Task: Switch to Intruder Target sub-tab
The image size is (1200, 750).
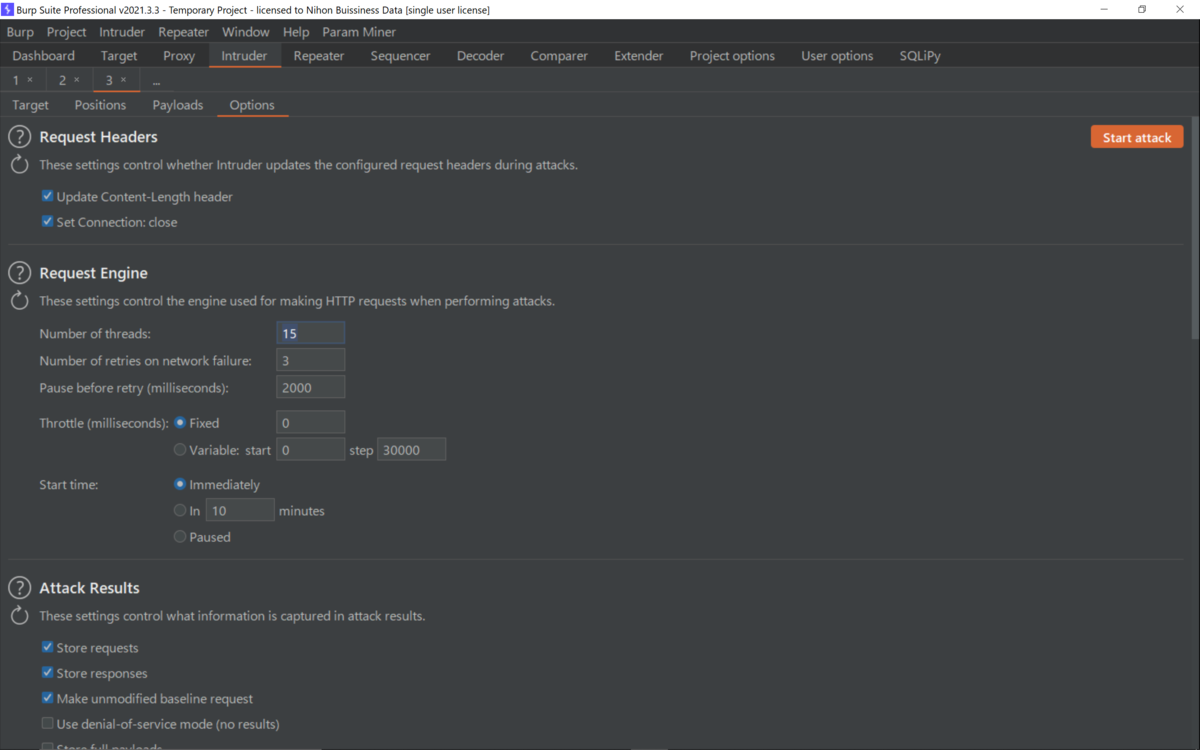Action: pyautogui.click(x=31, y=105)
